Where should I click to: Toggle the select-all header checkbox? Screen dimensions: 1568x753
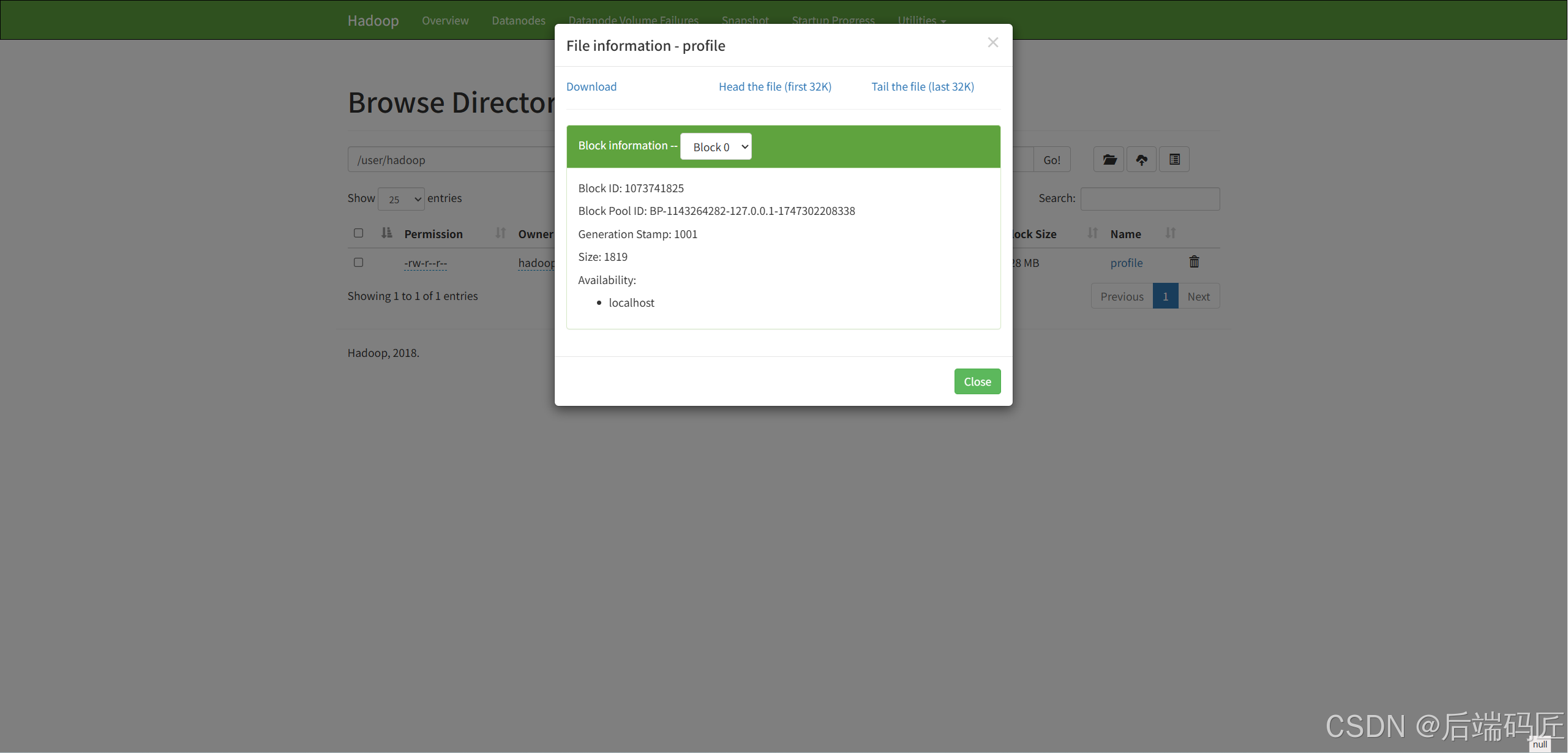point(358,233)
